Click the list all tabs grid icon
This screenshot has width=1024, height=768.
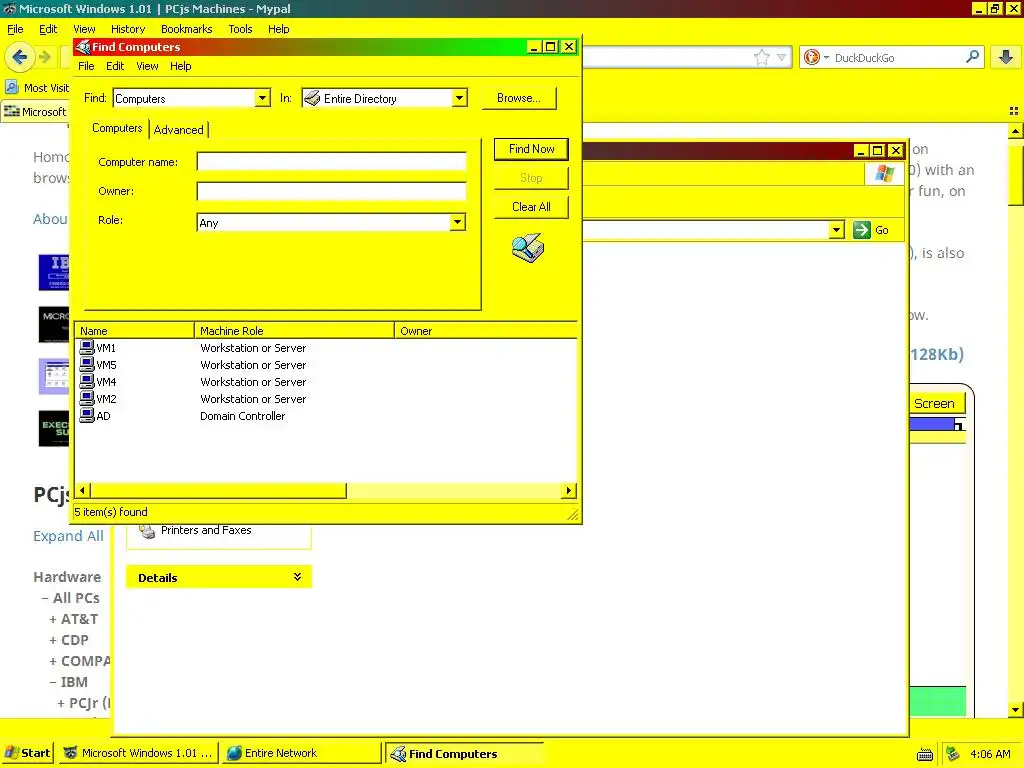[1014, 111]
